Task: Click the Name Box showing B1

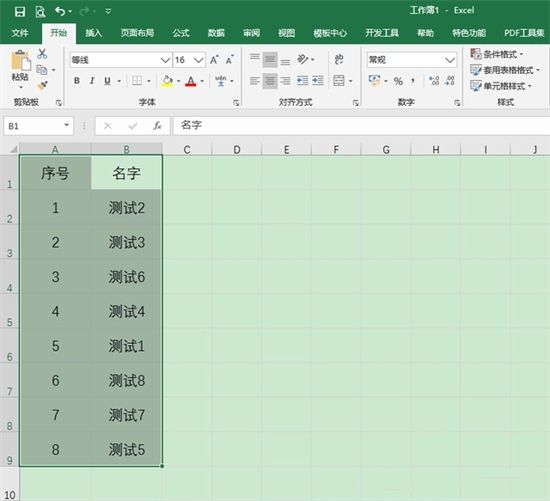Action: tap(39, 126)
